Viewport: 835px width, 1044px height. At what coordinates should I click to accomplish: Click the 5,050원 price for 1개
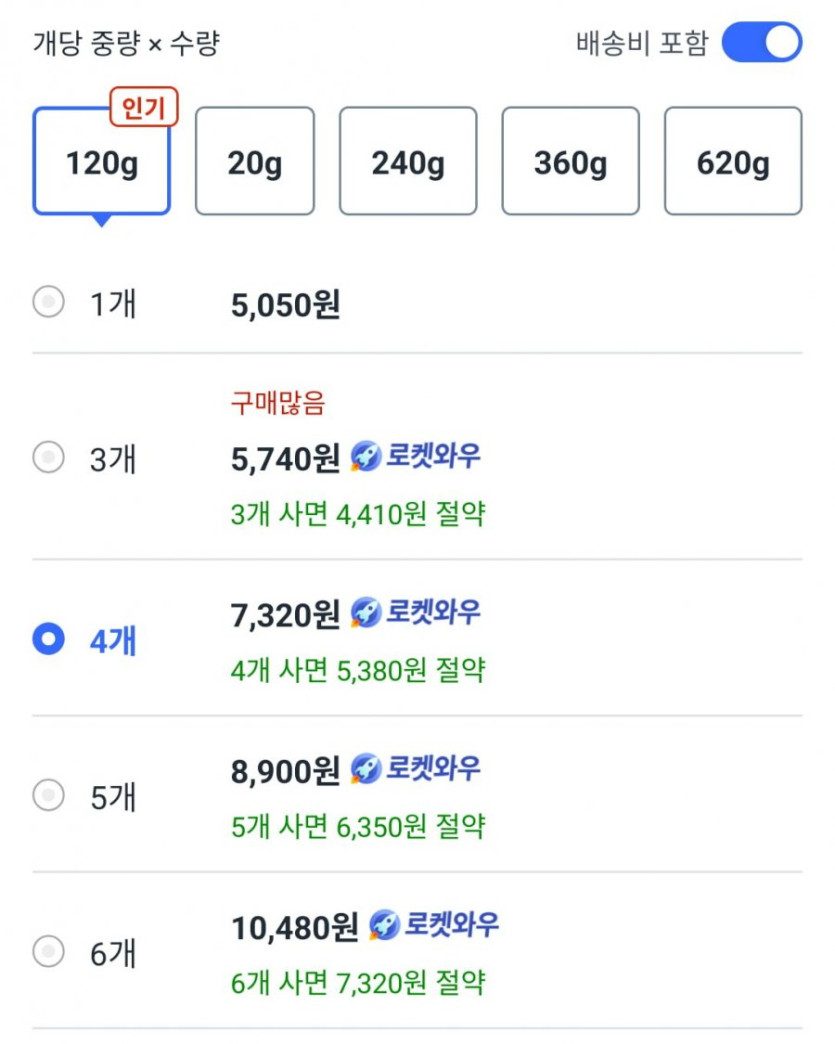[x=285, y=304]
